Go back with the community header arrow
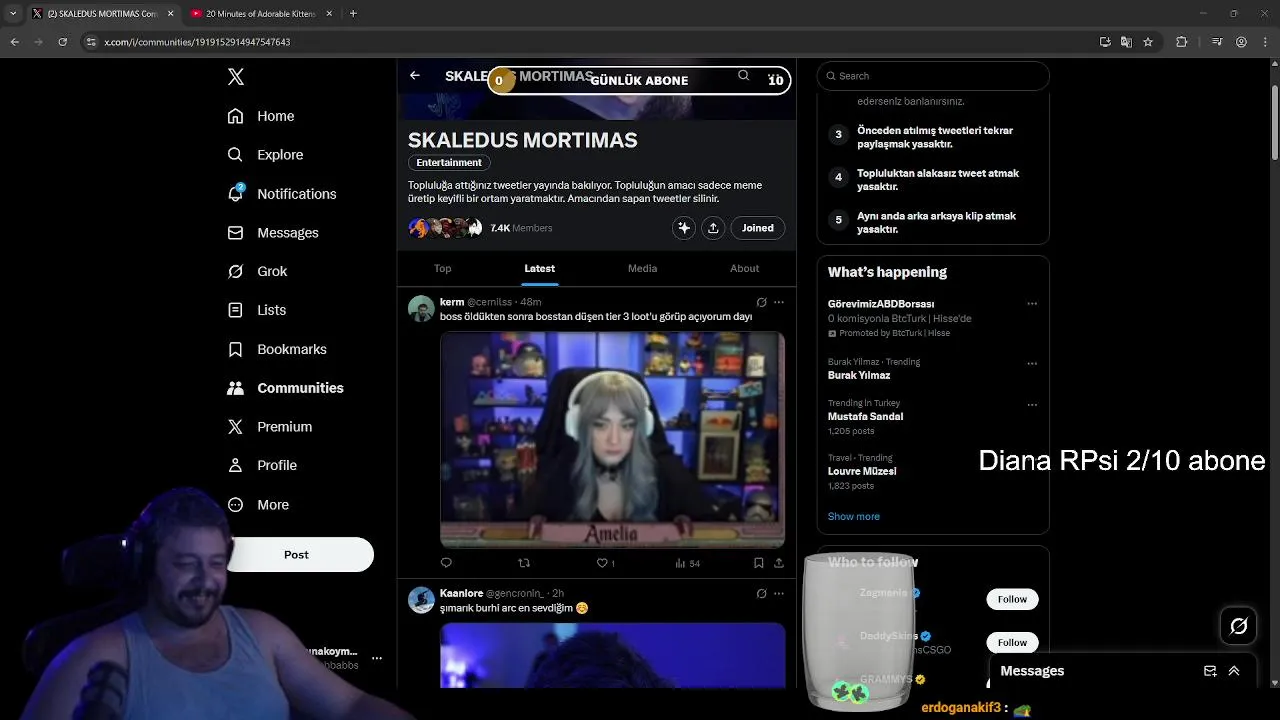 point(415,76)
